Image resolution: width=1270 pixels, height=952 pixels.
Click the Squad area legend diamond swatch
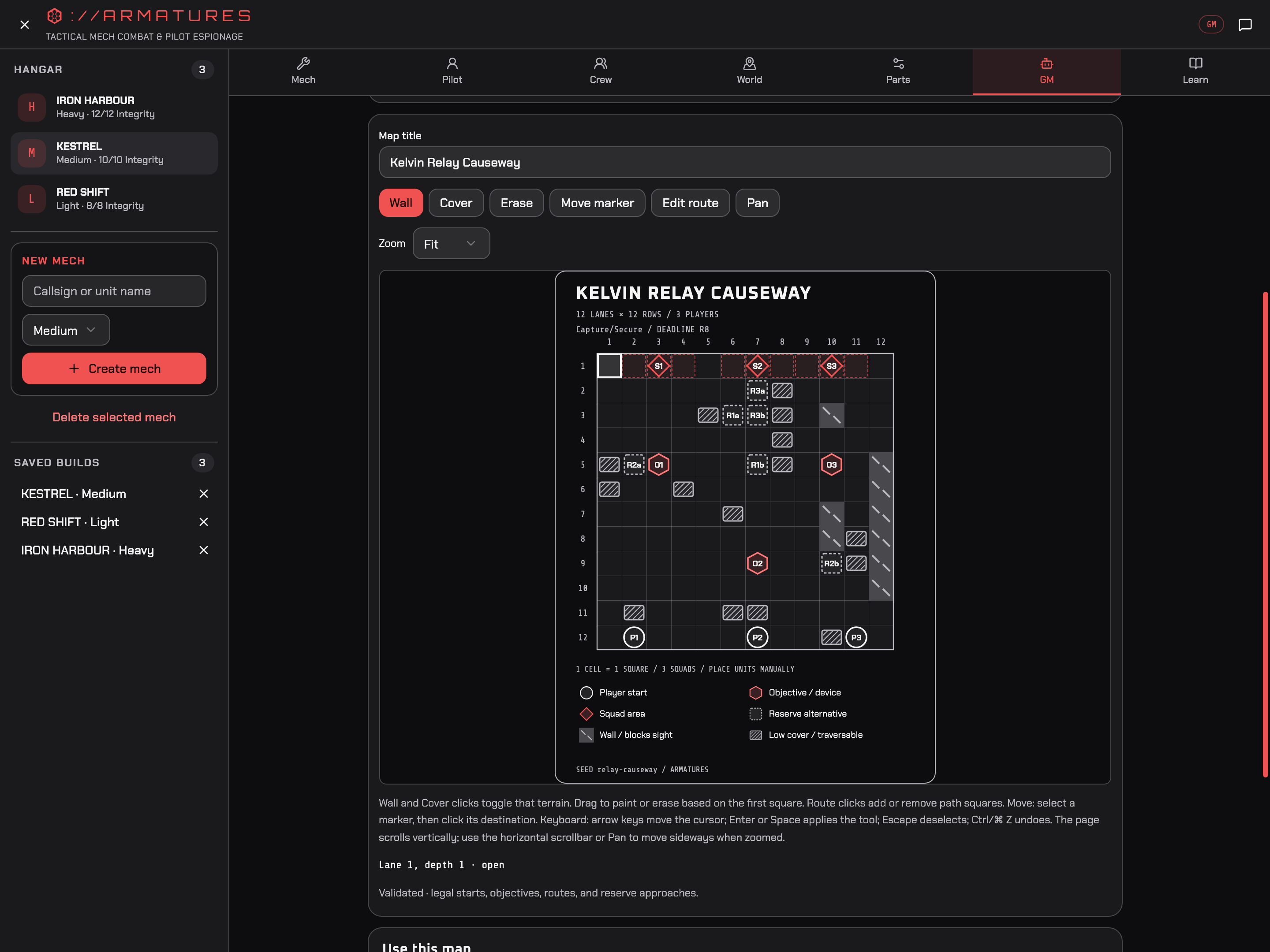tap(586, 714)
